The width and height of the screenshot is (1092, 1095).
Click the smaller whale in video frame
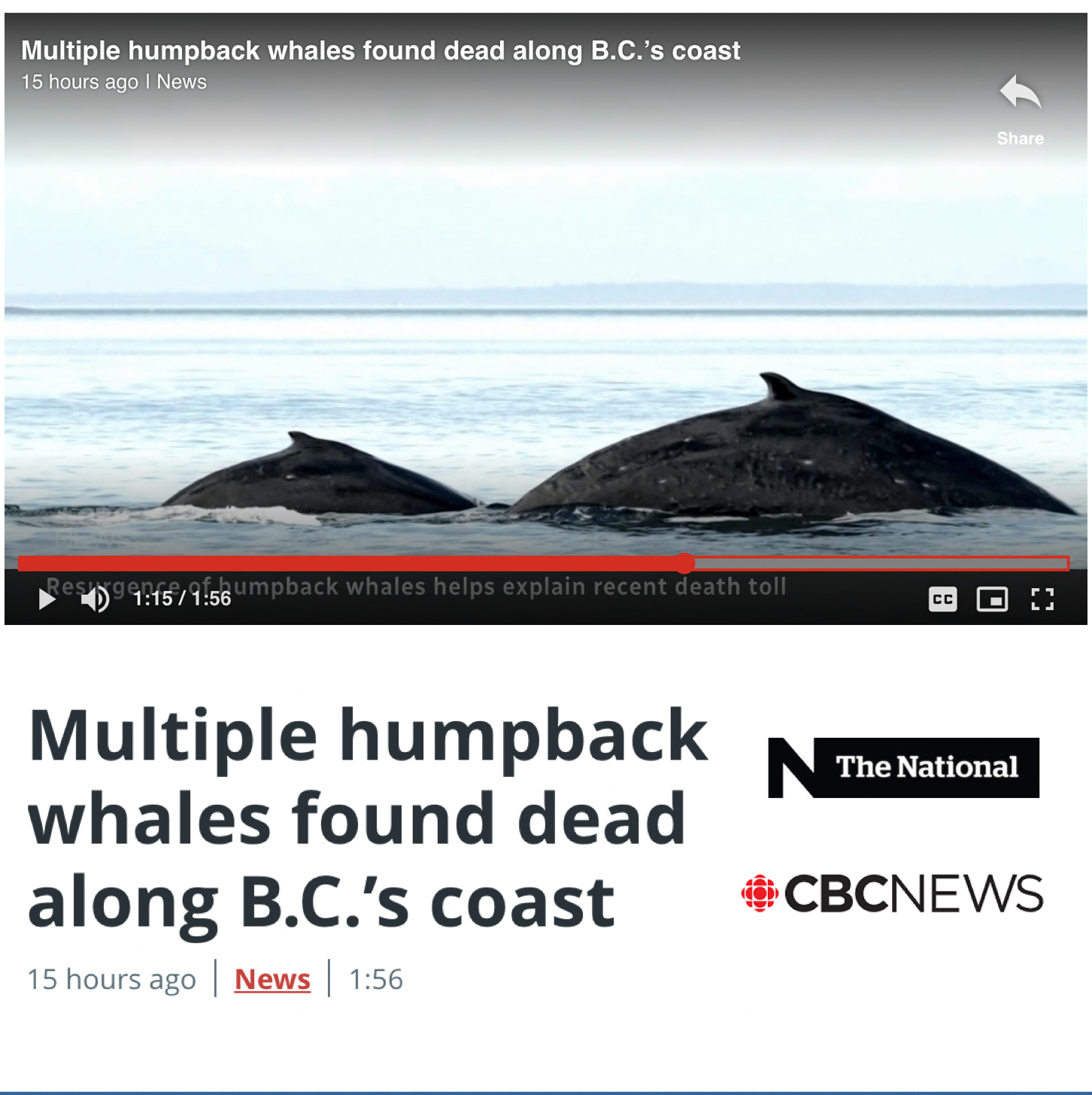click(320, 474)
